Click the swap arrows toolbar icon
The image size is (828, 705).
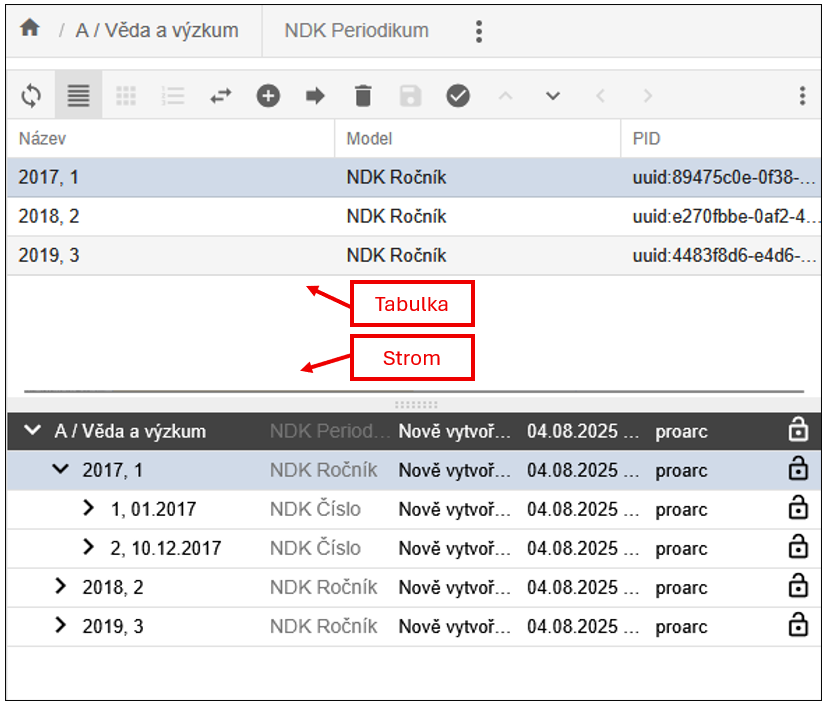pos(220,96)
